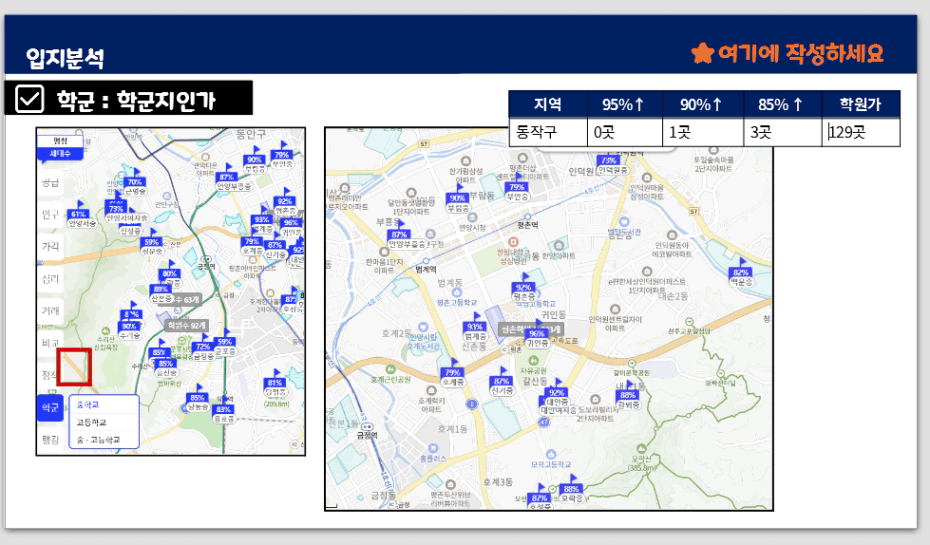Click the 70% school flag in left map
This screenshot has height=545, width=930.
coord(135,183)
